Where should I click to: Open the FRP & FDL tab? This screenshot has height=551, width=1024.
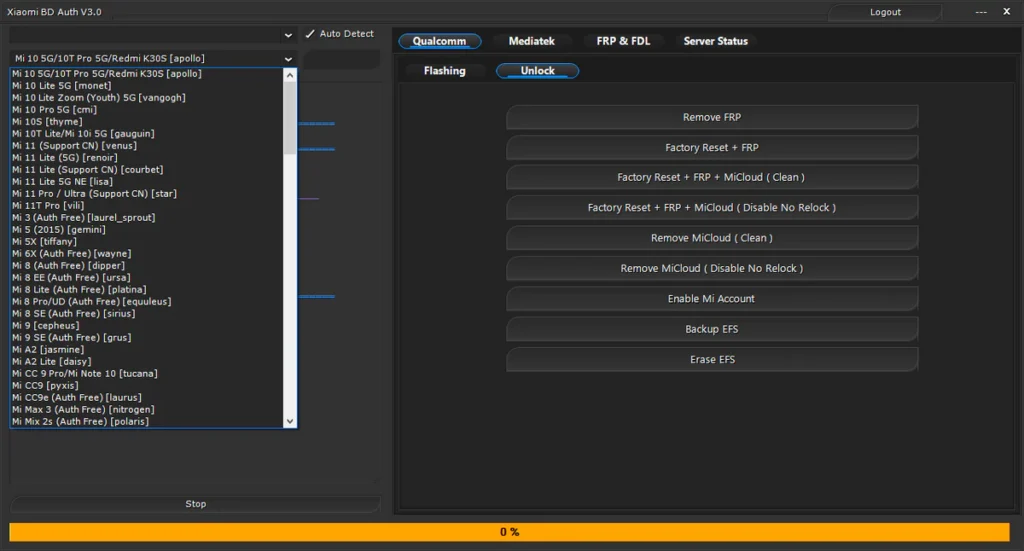tap(623, 41)
